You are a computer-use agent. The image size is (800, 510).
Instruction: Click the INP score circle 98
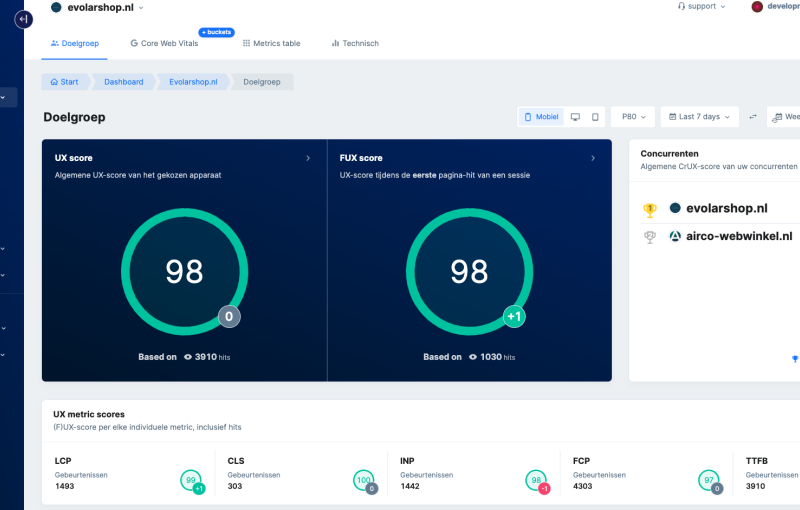pyautogui.click(x=536, y=480)
